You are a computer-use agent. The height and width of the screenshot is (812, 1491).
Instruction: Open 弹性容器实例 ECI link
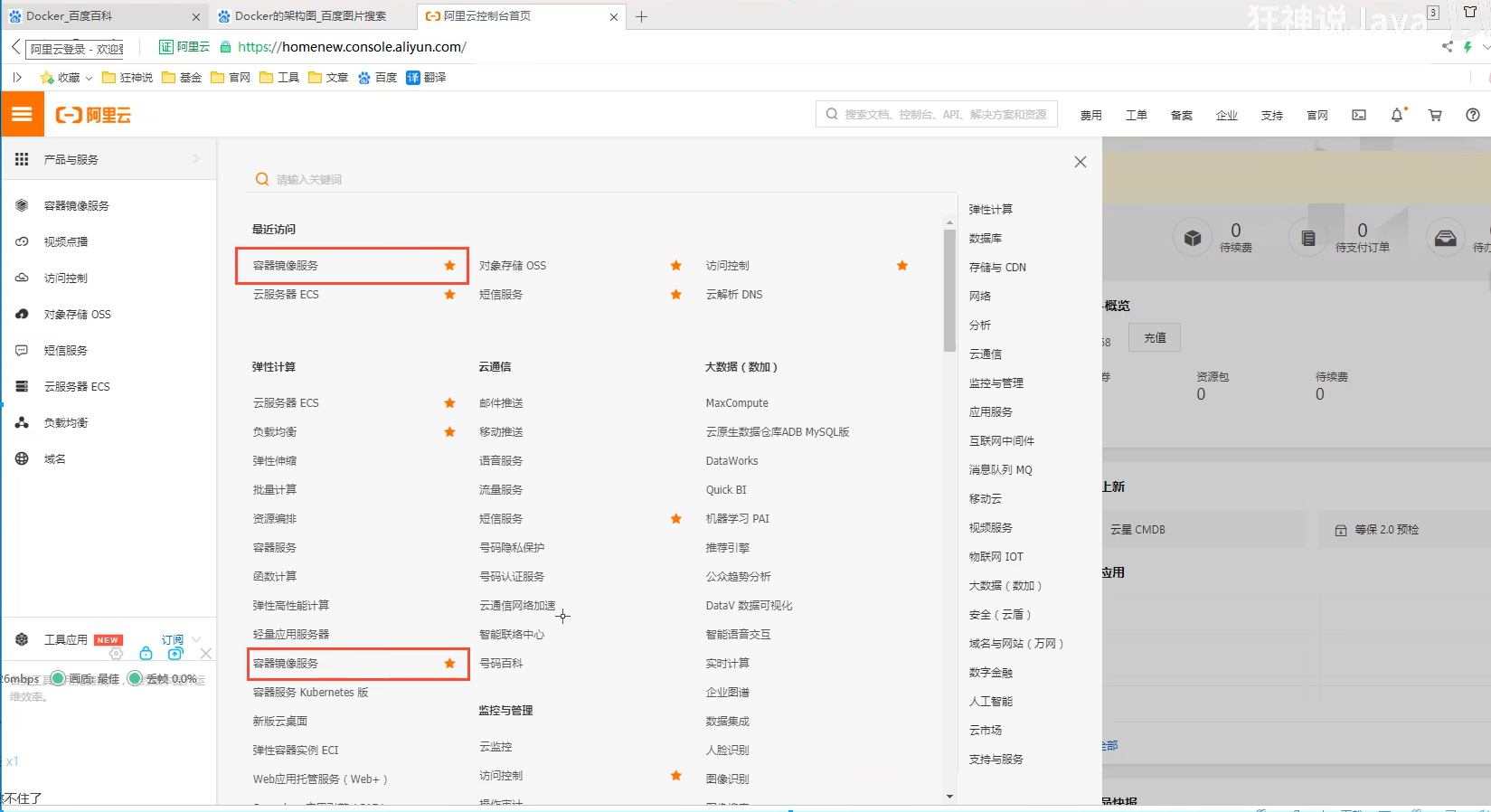pyautogui.click(x=296, y=750)
